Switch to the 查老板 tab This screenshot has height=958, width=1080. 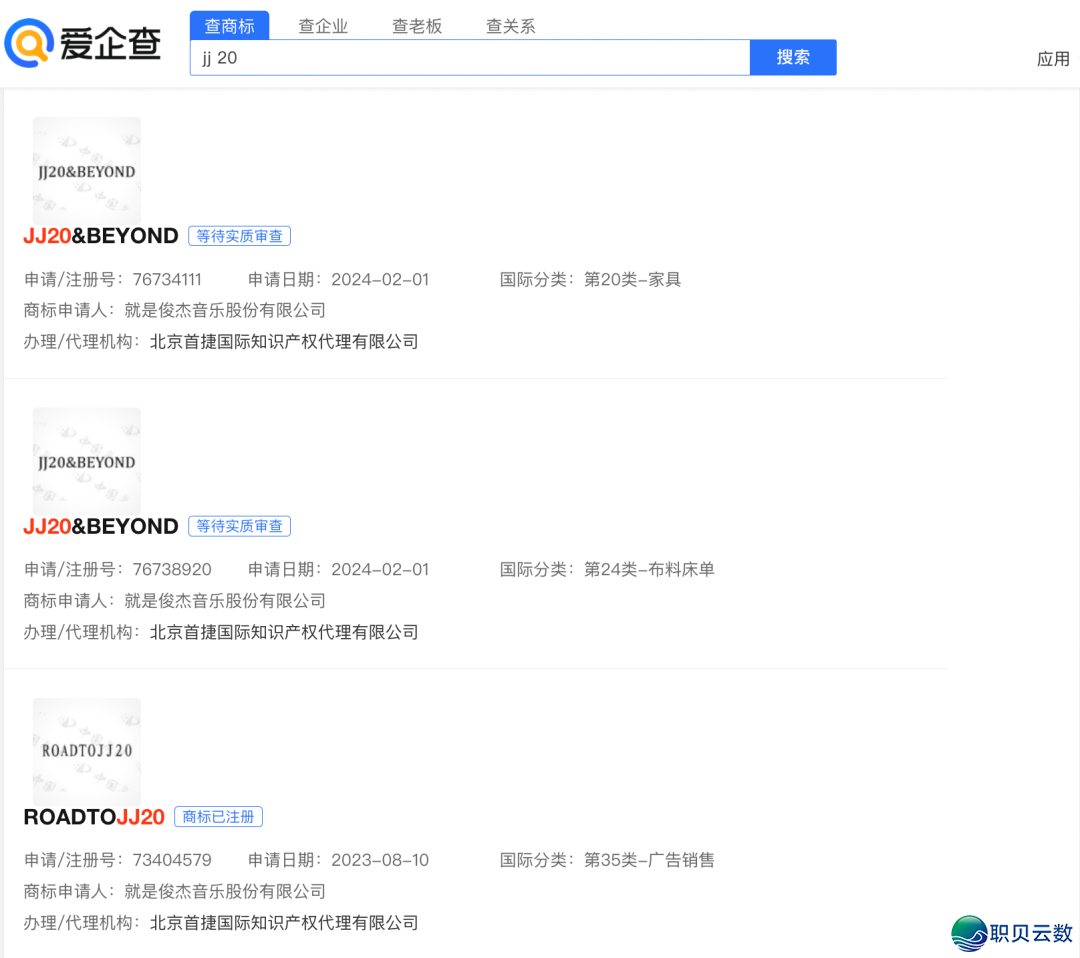tap(417, 26)
